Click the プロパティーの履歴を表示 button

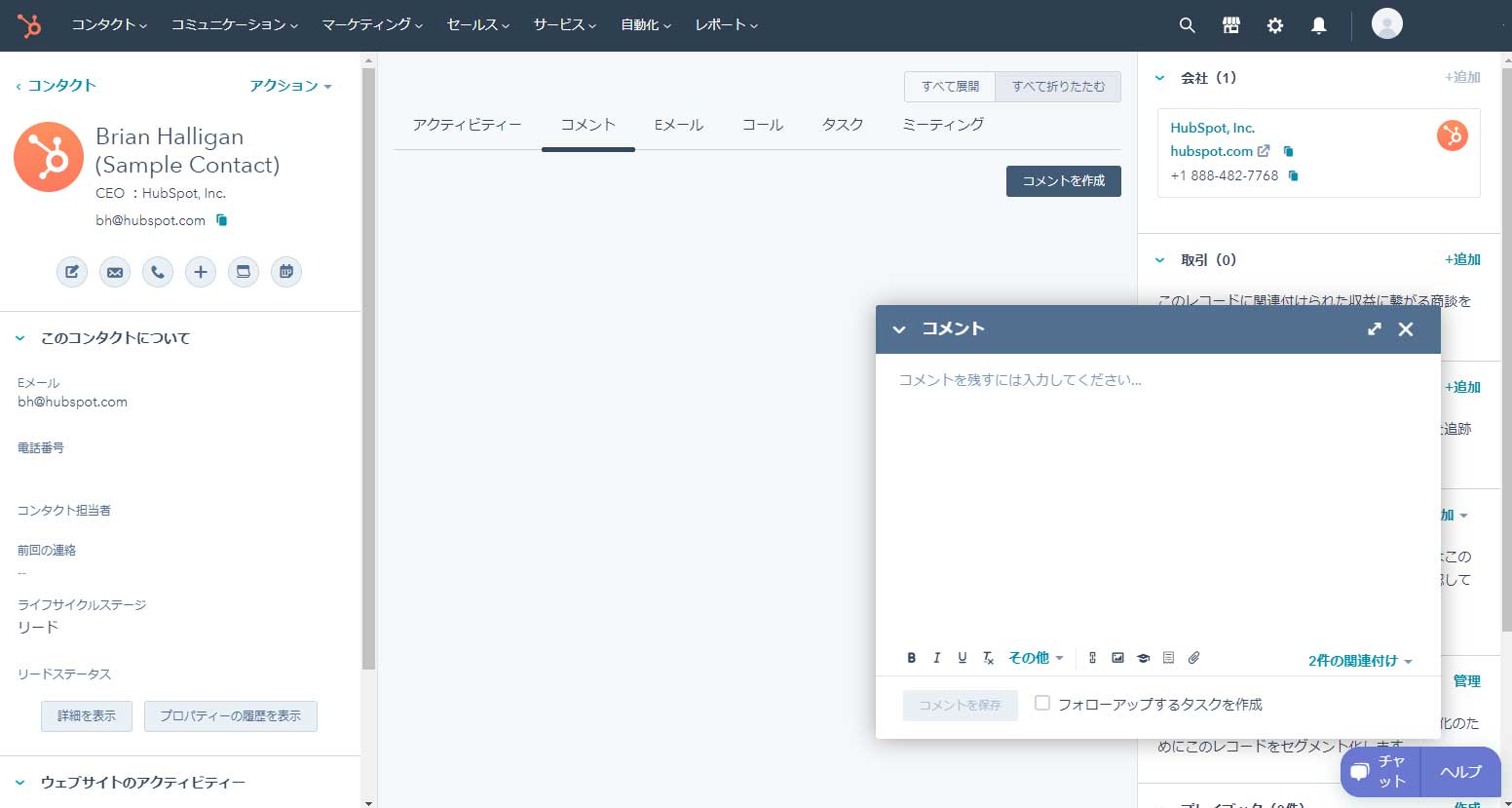pos(231,716)
